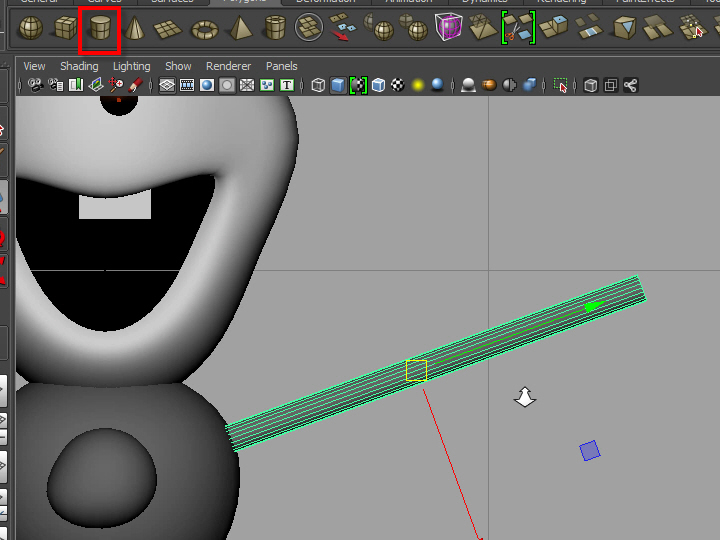The height and width of the screenshot is (540, 720).
Task: Click the purple cube shelf icon
Action: click(447, 29)
